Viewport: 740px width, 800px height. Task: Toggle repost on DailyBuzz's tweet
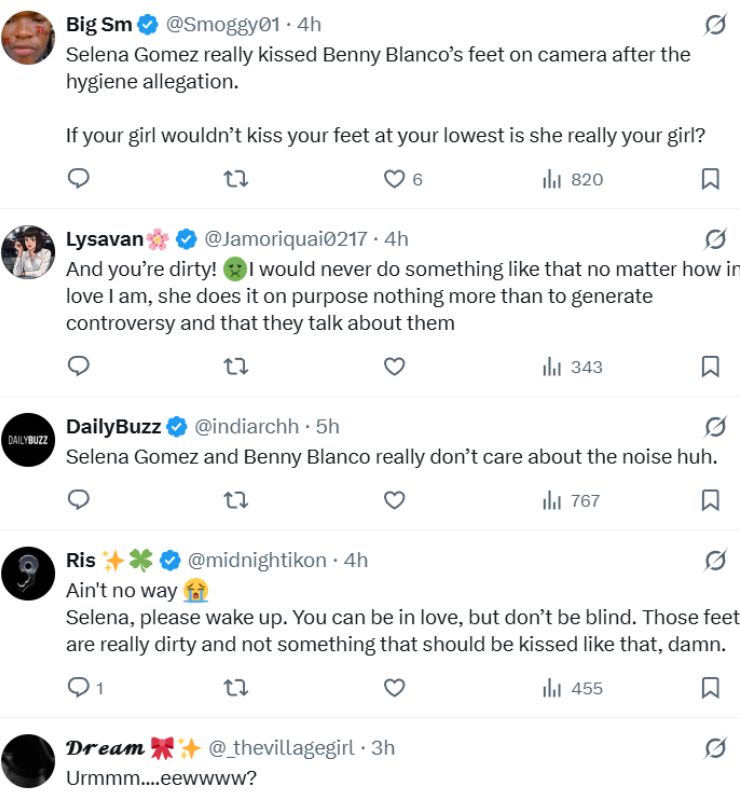tap(235, 501)
